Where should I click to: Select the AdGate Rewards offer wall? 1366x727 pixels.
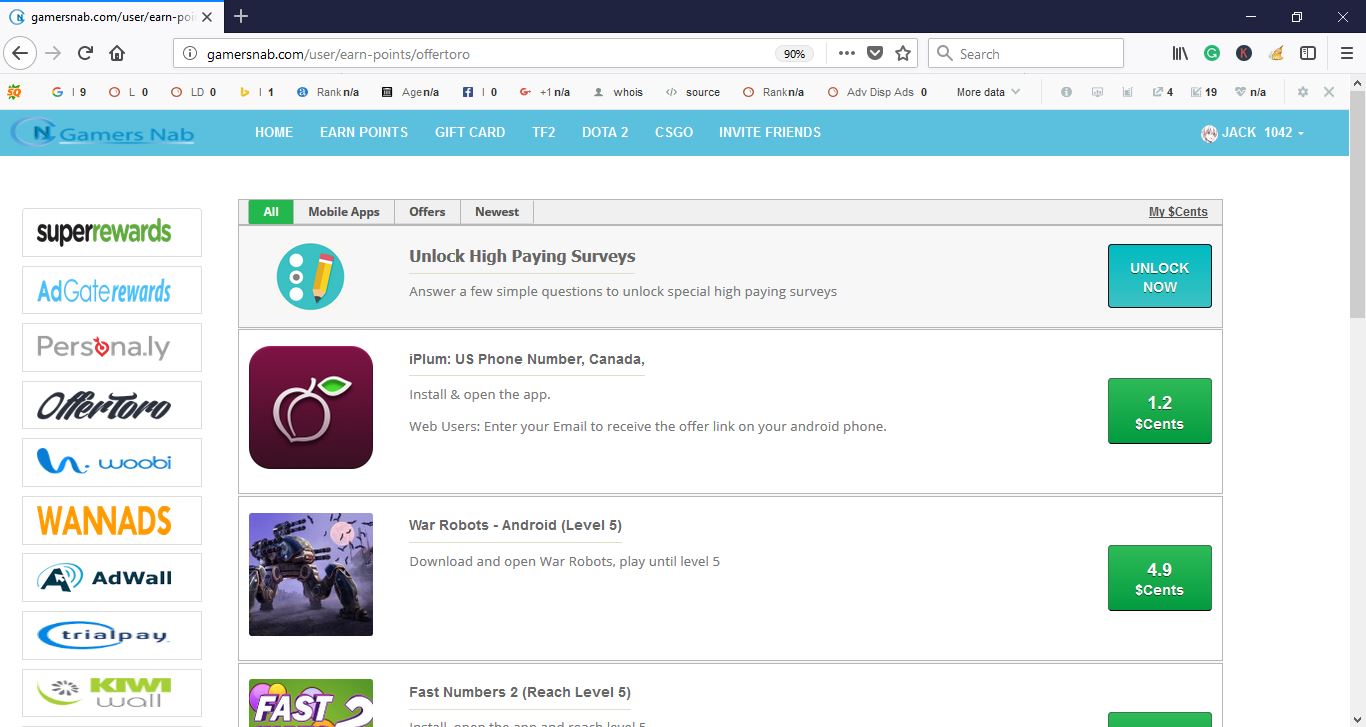[112, 290]
